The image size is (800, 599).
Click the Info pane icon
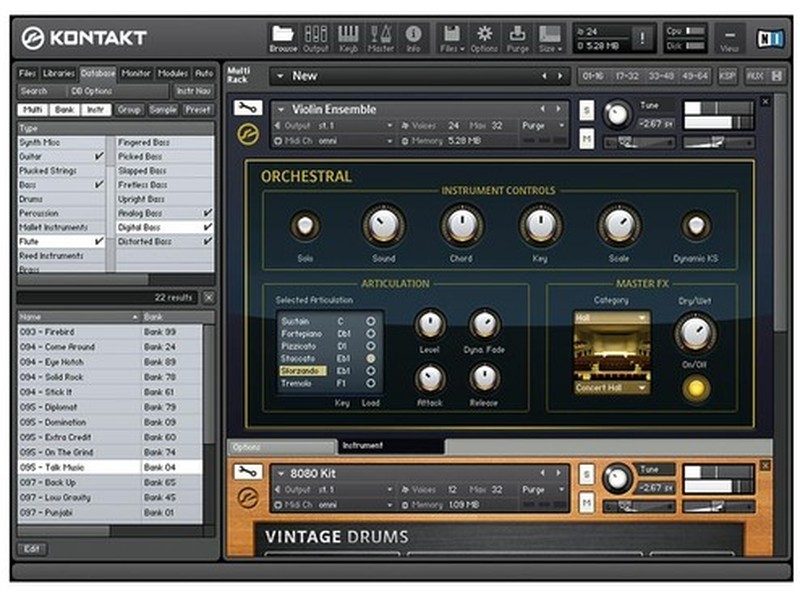tap(413, 38)
